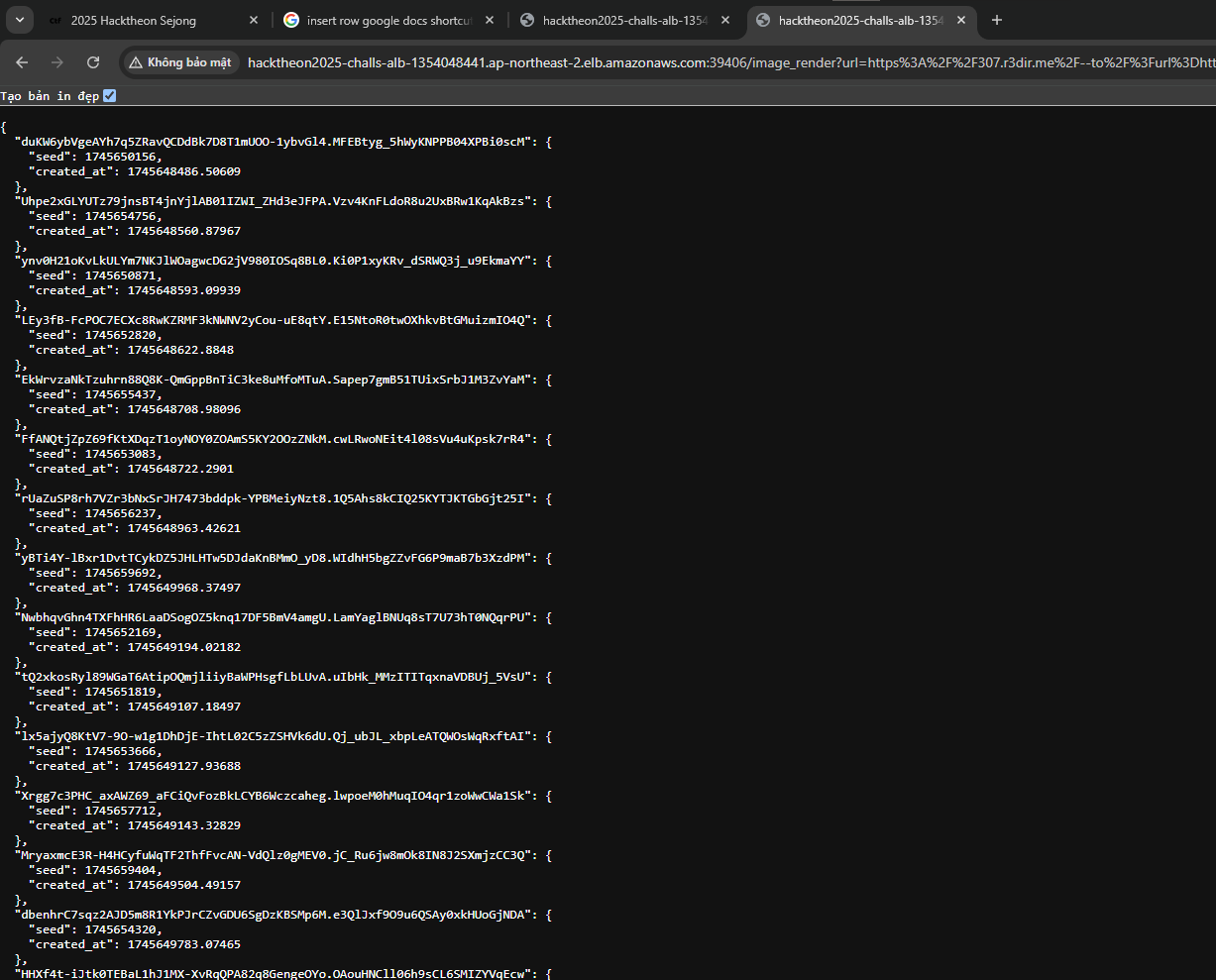The height and width of the screenshot is (980, 1216).
Task: Click the seed value 1745659692
Action: coord(122,573)
